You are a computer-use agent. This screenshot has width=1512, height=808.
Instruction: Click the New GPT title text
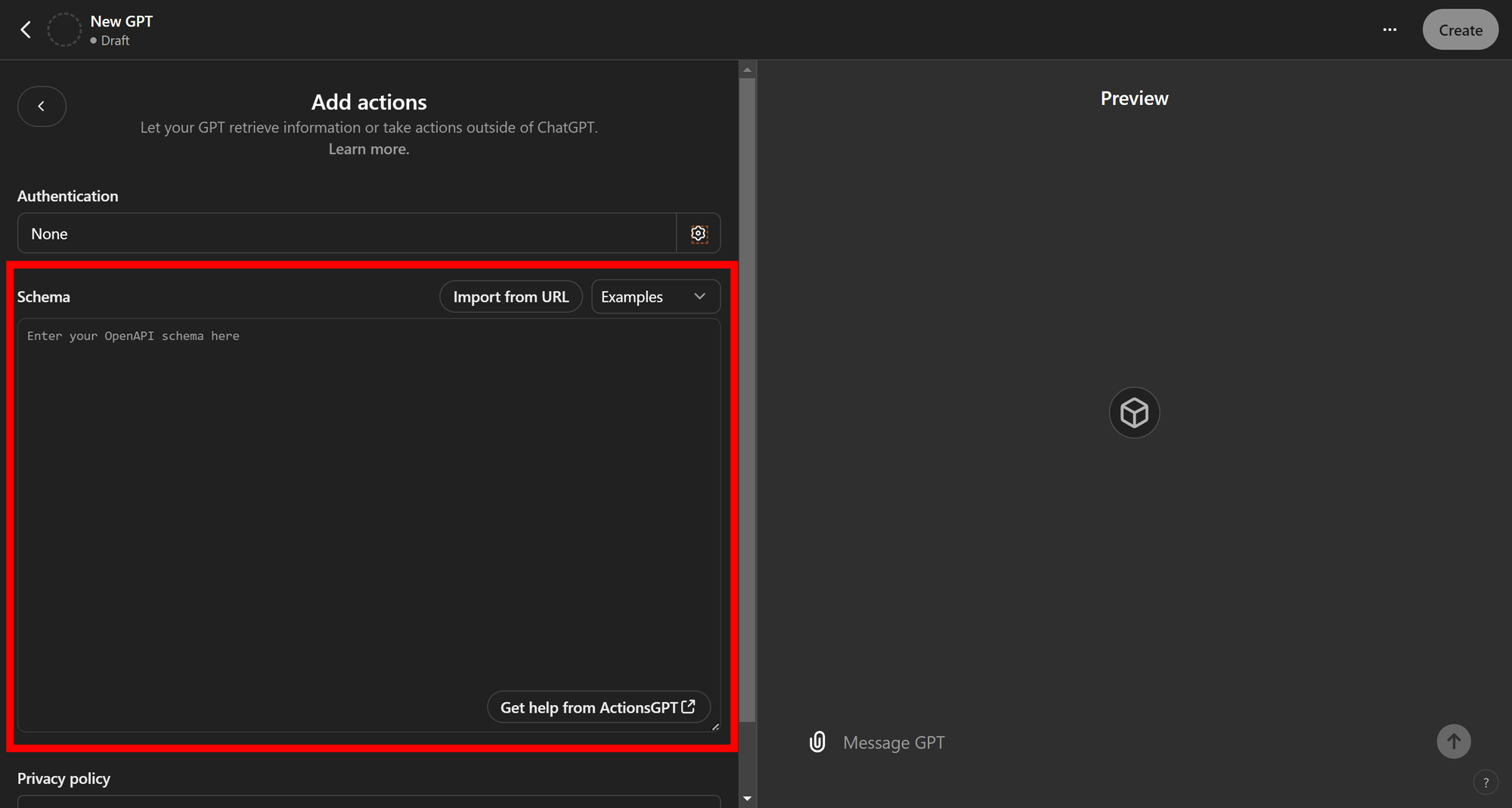122,22
